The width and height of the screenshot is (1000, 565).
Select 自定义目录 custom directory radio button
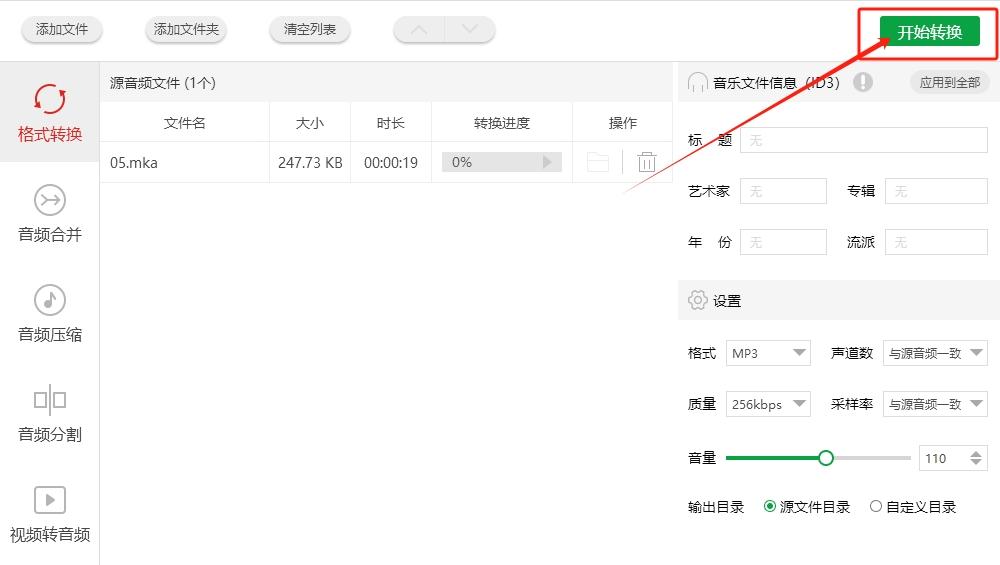tap(876, 506)
